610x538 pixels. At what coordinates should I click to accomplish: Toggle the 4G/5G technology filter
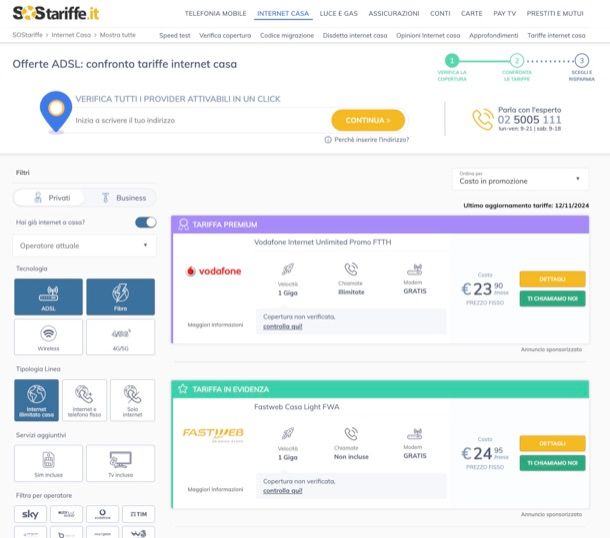[x=121, y=337]
